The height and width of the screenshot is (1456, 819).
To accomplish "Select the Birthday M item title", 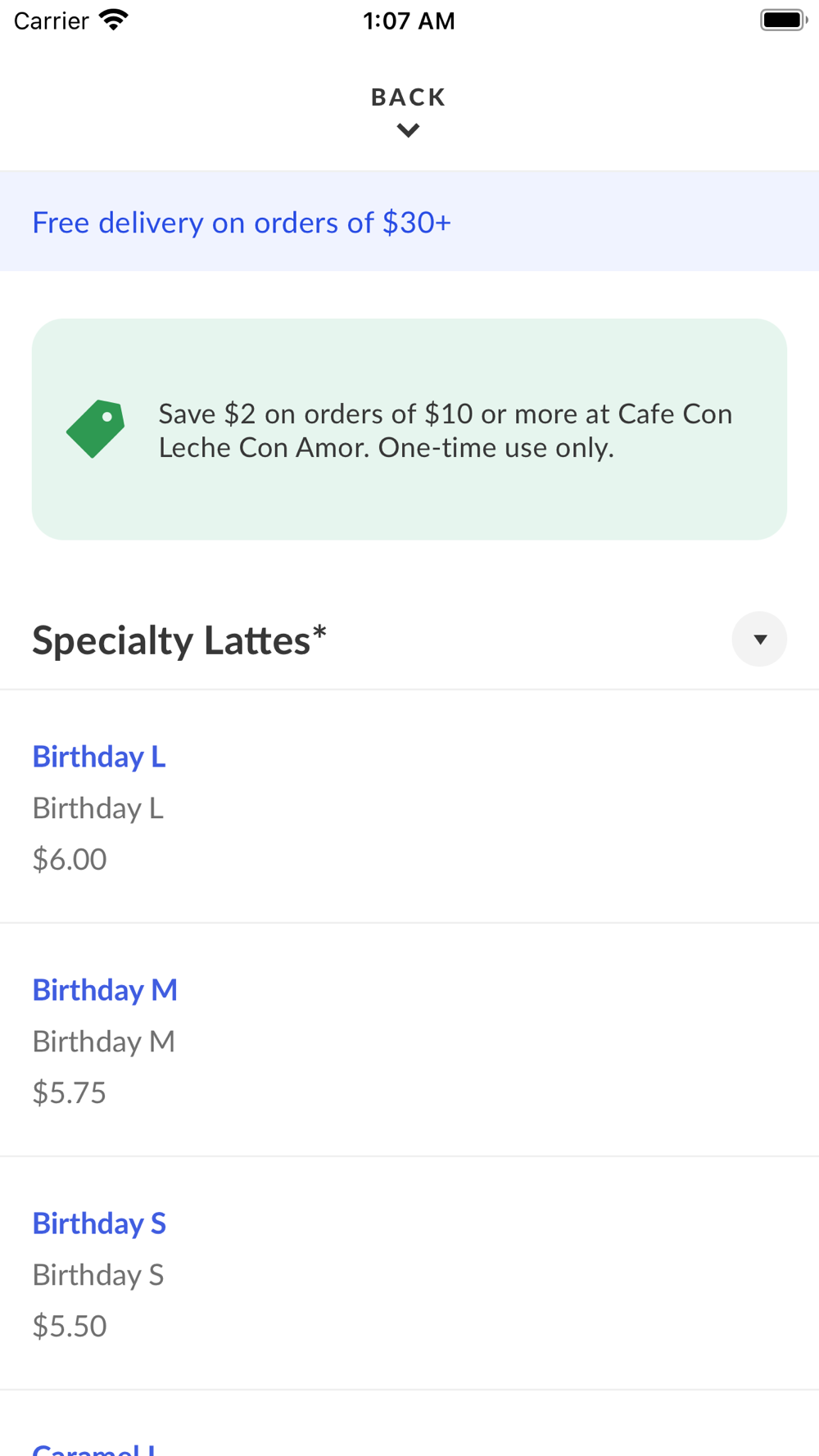I will click(x=105, y=989).
